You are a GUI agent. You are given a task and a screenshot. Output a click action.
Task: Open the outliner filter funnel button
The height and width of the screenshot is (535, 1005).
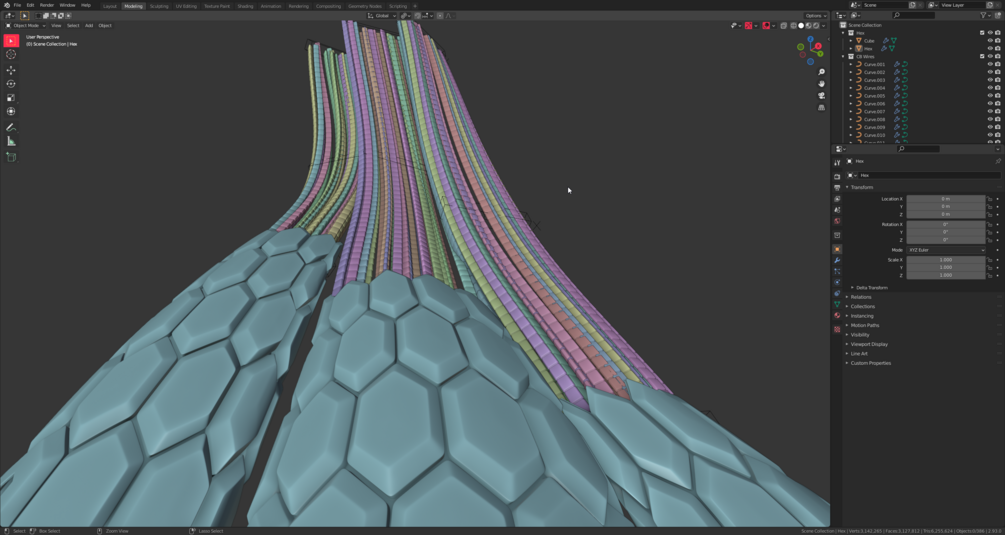click(984, 15)
